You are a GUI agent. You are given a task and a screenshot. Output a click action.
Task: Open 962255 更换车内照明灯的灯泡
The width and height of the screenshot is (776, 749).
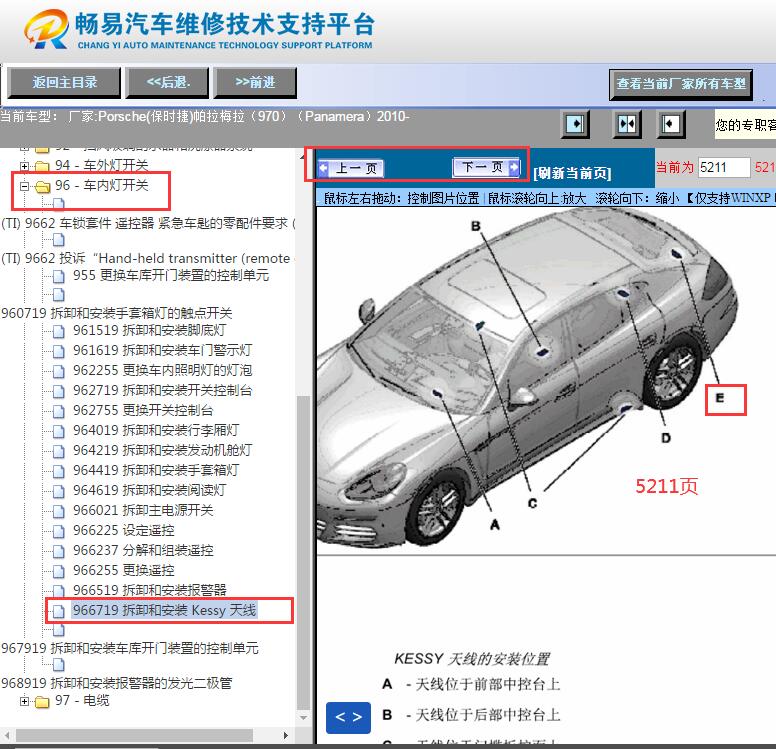click(162, 370)
